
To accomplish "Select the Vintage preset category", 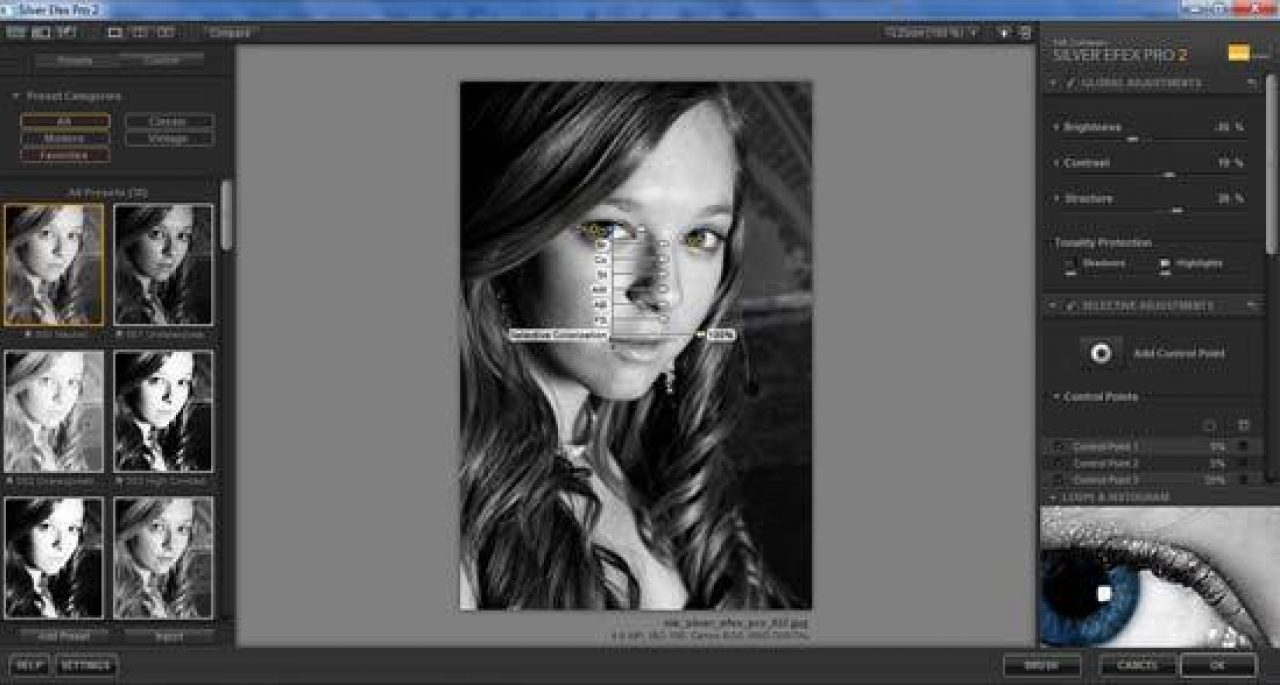I will 169,138.
